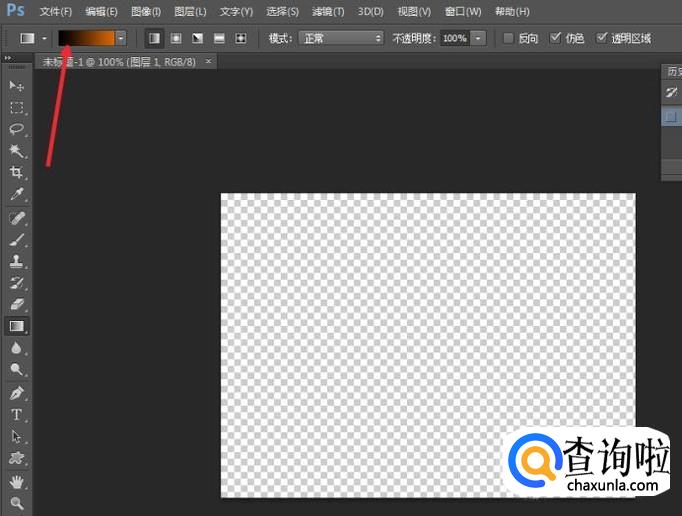The height and width of the screenshot is (516, 682).
Task: Click the opacity 100% input field
Action: coord(455,38)
